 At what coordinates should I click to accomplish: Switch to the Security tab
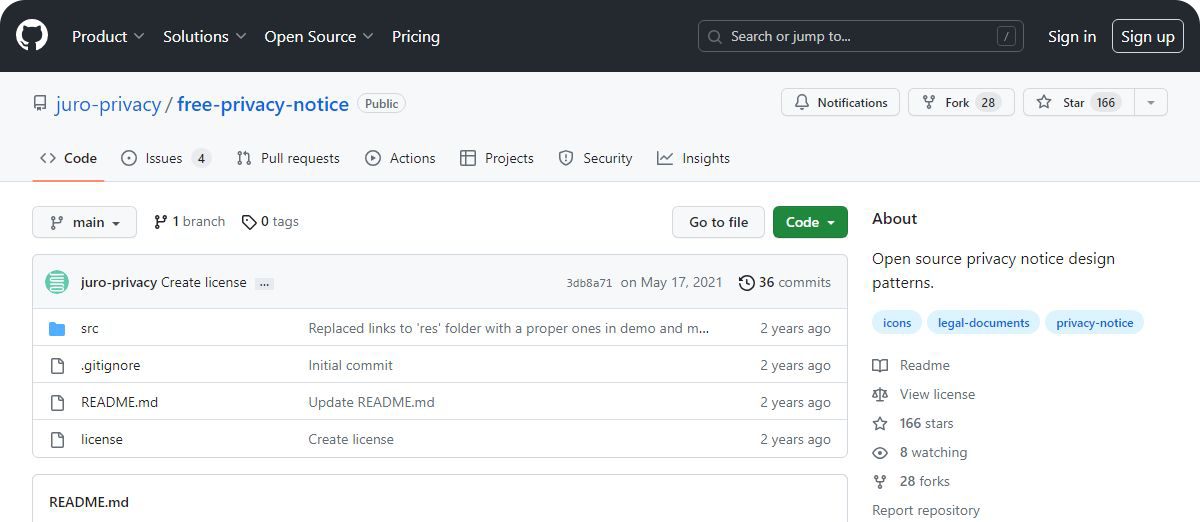(595, 158)
